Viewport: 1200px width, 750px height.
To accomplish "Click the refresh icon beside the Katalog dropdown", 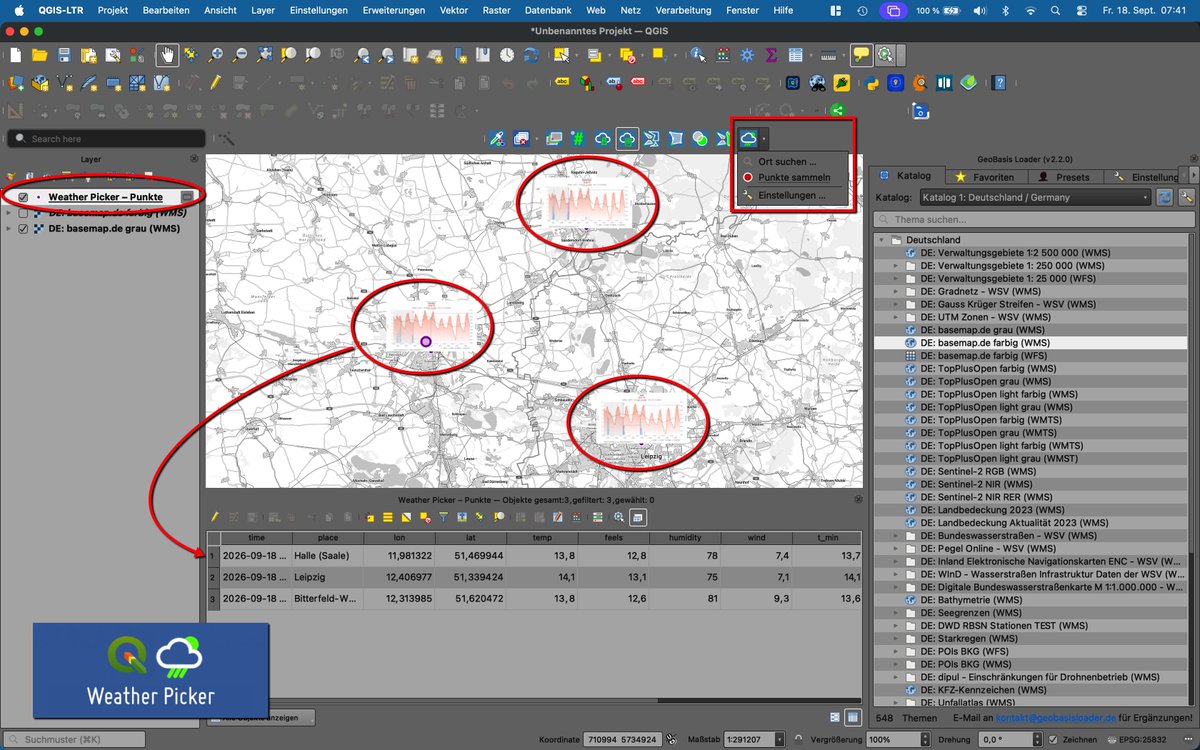I will point(1165,197).
